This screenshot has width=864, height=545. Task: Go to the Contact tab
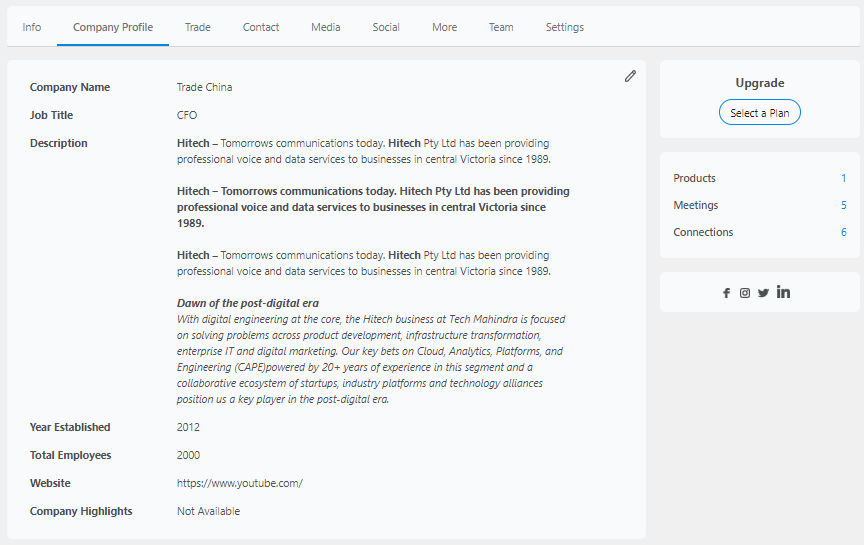tap(261, 27)
